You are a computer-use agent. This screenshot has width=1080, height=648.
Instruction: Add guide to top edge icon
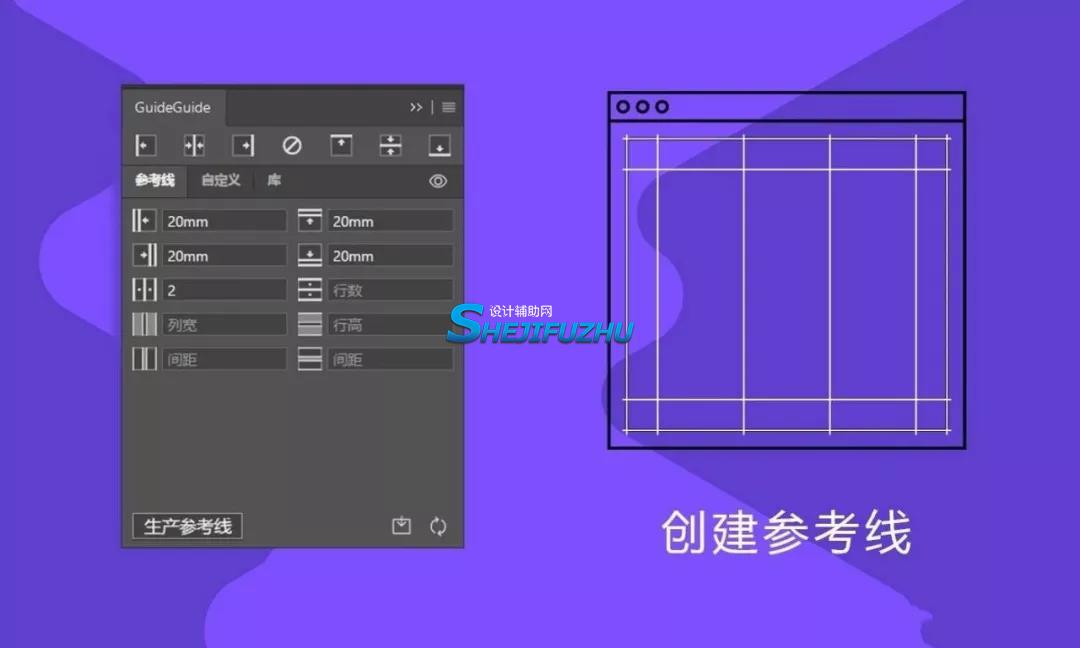point(342,145)
